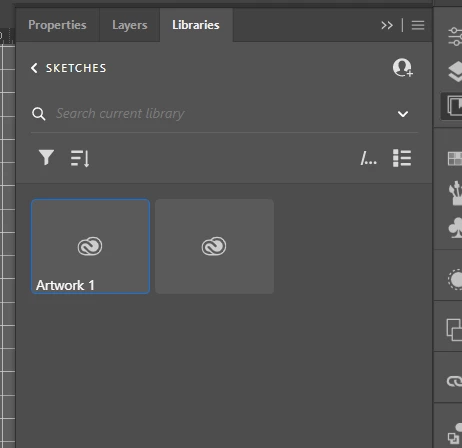Image resolution: width=462 pixels, height=448 pixels.
Task: Open Libraries panel icon in dock
Action: point(454,106)
